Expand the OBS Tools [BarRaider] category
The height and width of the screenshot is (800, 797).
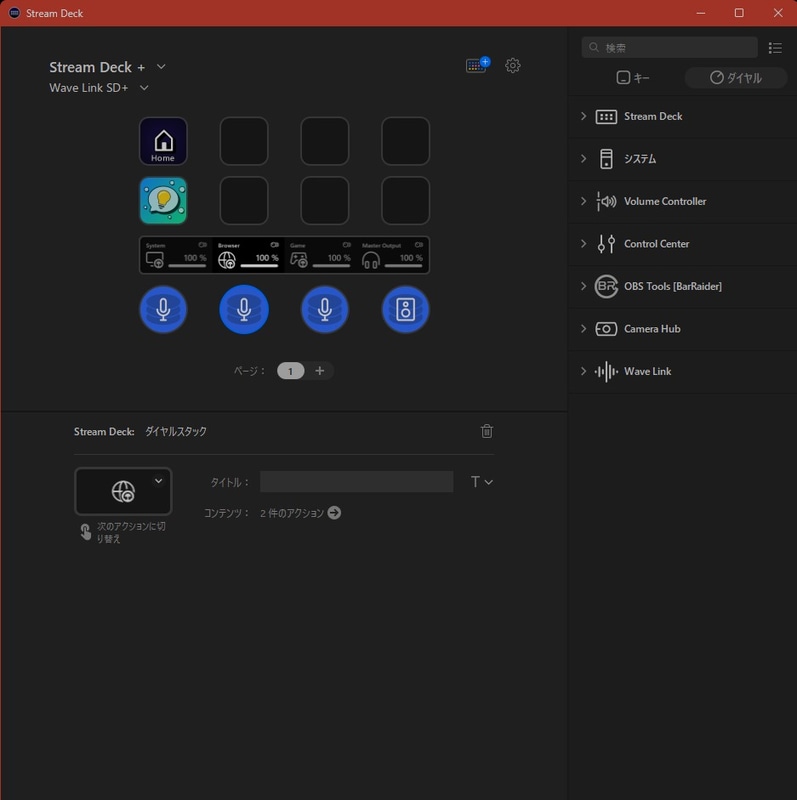(x=583, y=286)
